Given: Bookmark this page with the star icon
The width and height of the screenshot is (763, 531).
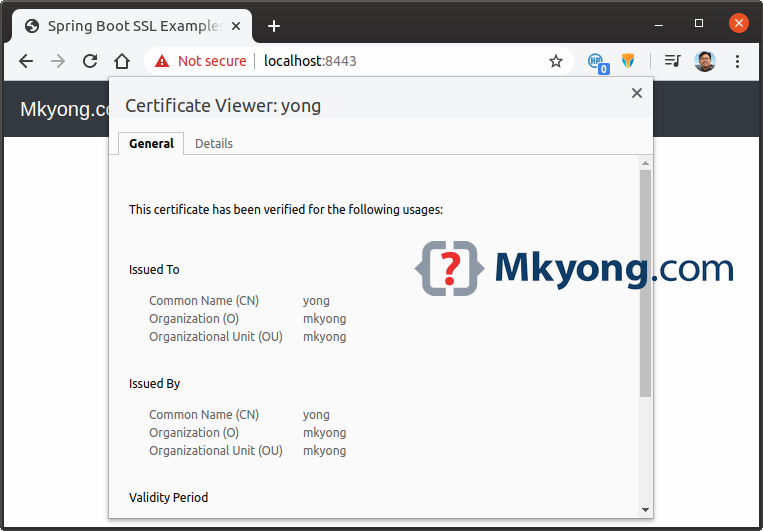Looking at the screenshot, I should [x=556, y=61].
